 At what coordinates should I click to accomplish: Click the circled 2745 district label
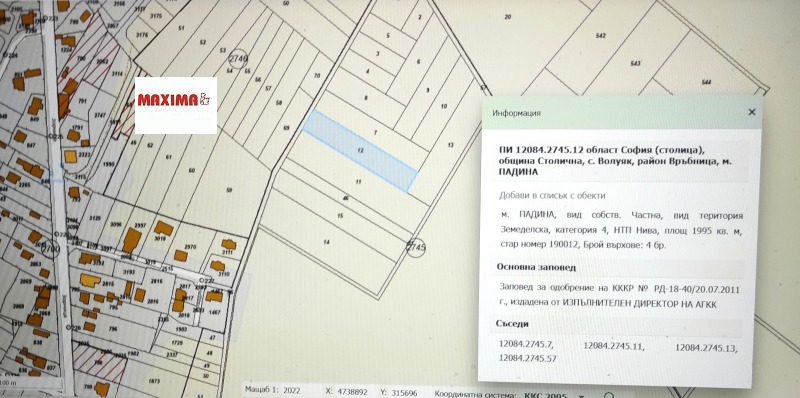coord(416,247)
